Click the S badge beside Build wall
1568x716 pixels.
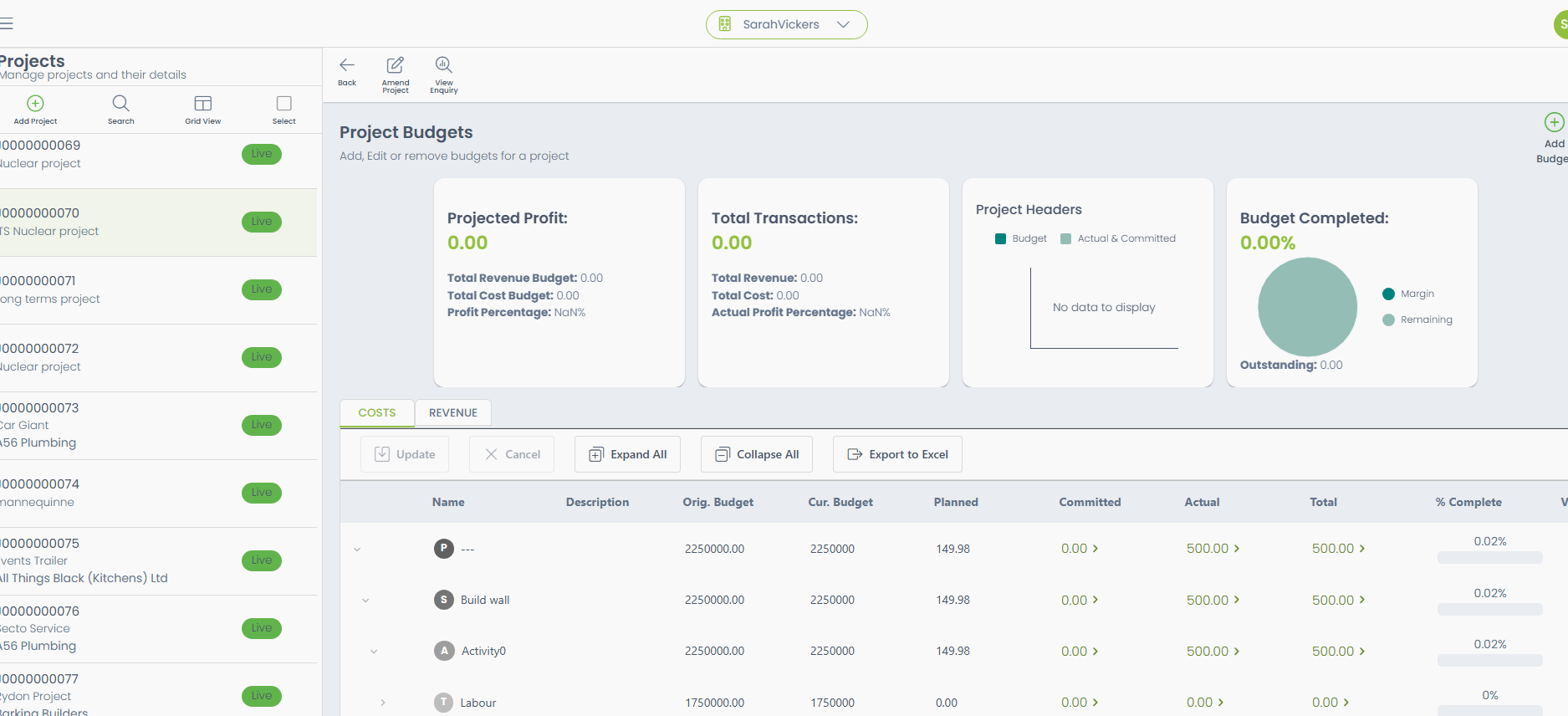coord(444,600)
